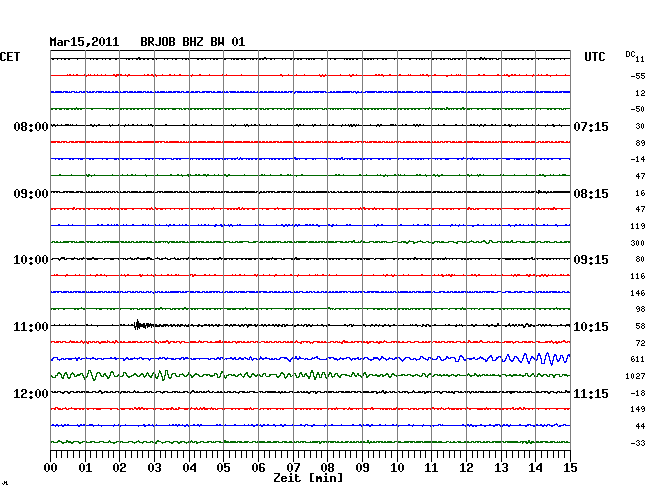This screenshot has height=494, width=650.
Task: Click the 09:00 CET time label
Action: pos(31,194)
